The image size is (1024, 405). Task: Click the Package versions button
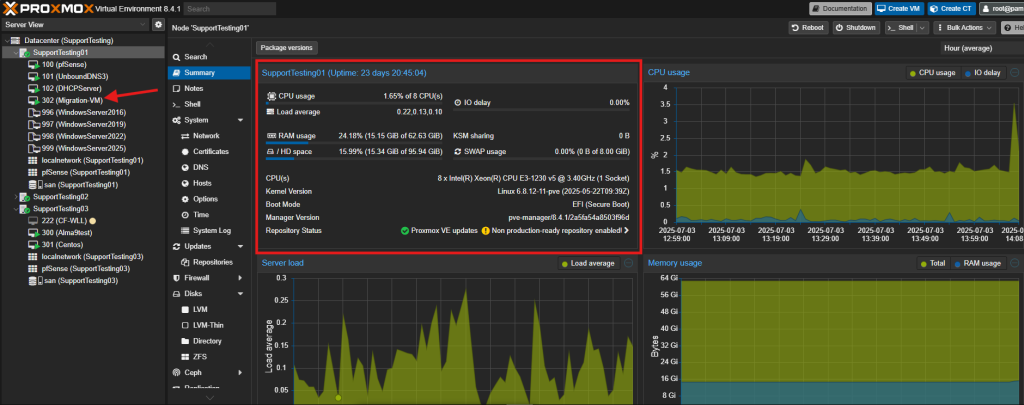click(286, 48)
